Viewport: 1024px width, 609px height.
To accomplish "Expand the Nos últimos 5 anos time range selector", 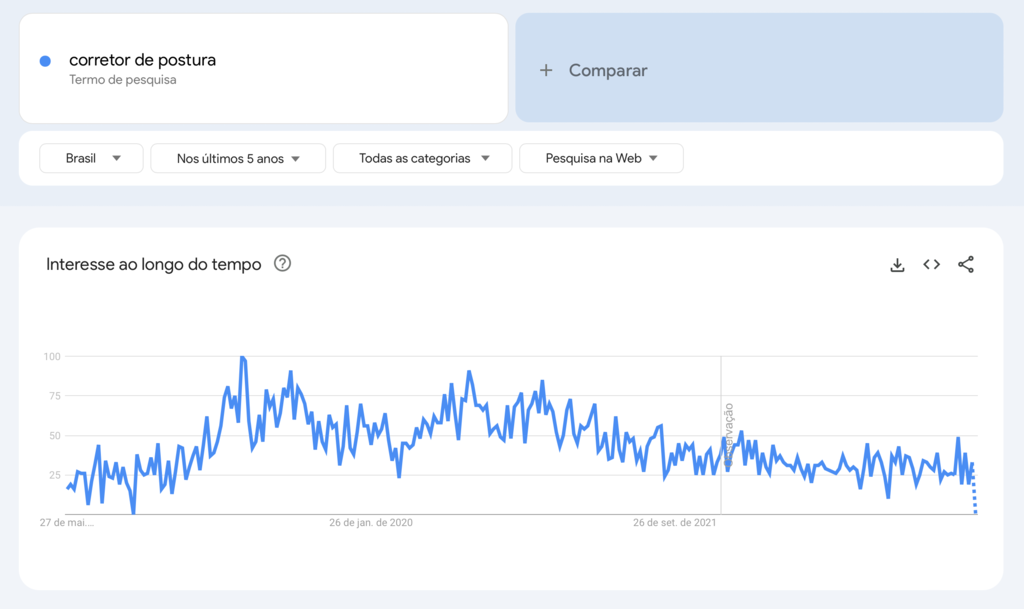I will click(237, 158).
